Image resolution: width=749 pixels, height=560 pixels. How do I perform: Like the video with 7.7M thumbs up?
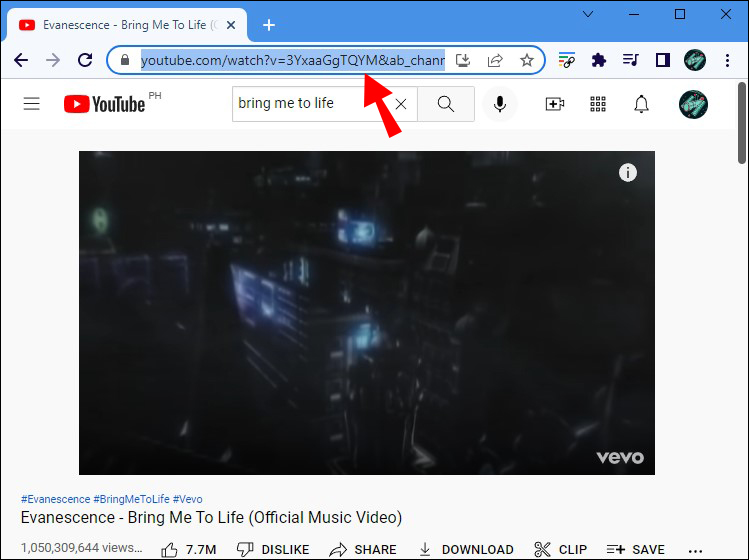[188, 550]
